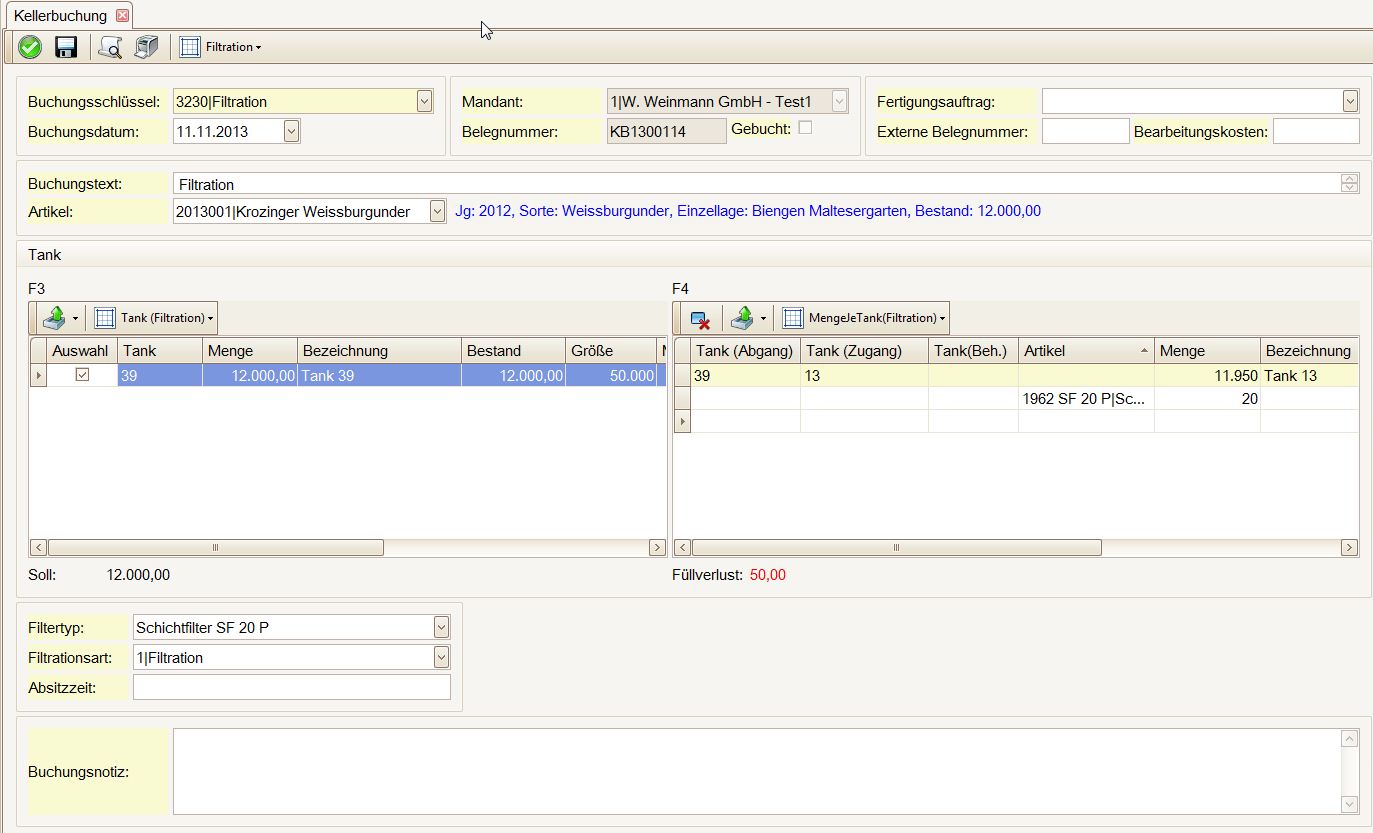The width and height of the screenshot is (1373, 833).
Task: Open the Filtrationsart dropdown
Action: click(441, 657)
